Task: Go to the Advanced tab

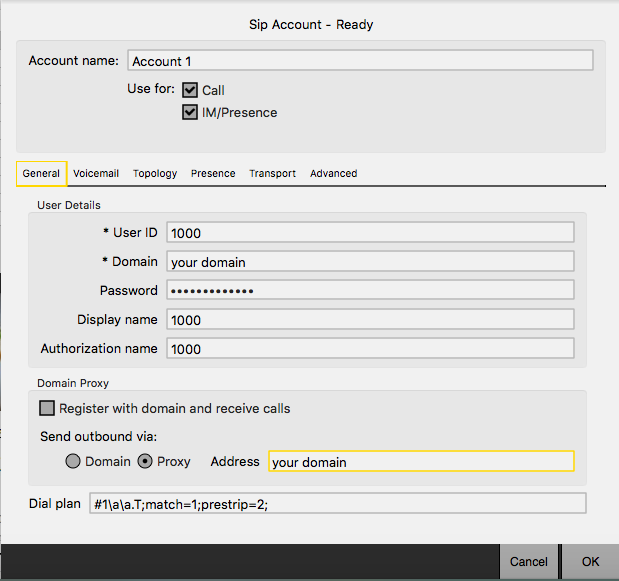Action: (x=334, y=174)
